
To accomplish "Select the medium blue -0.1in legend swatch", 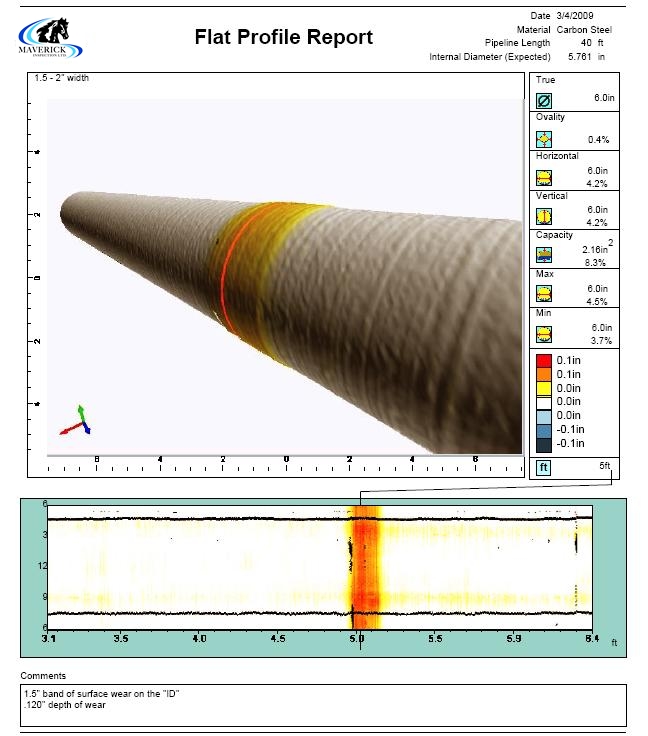I will pyautogui.click(x=544, y=430).
